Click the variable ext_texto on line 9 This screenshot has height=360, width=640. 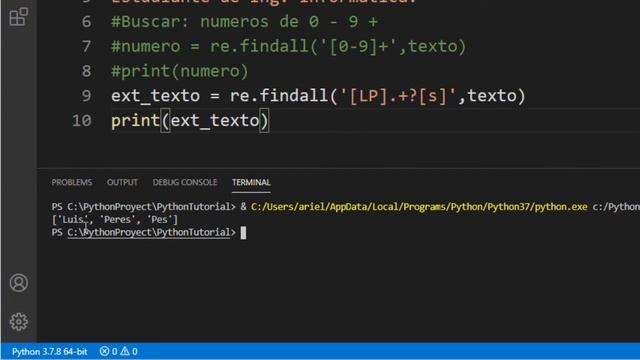[x=156, y=96]
